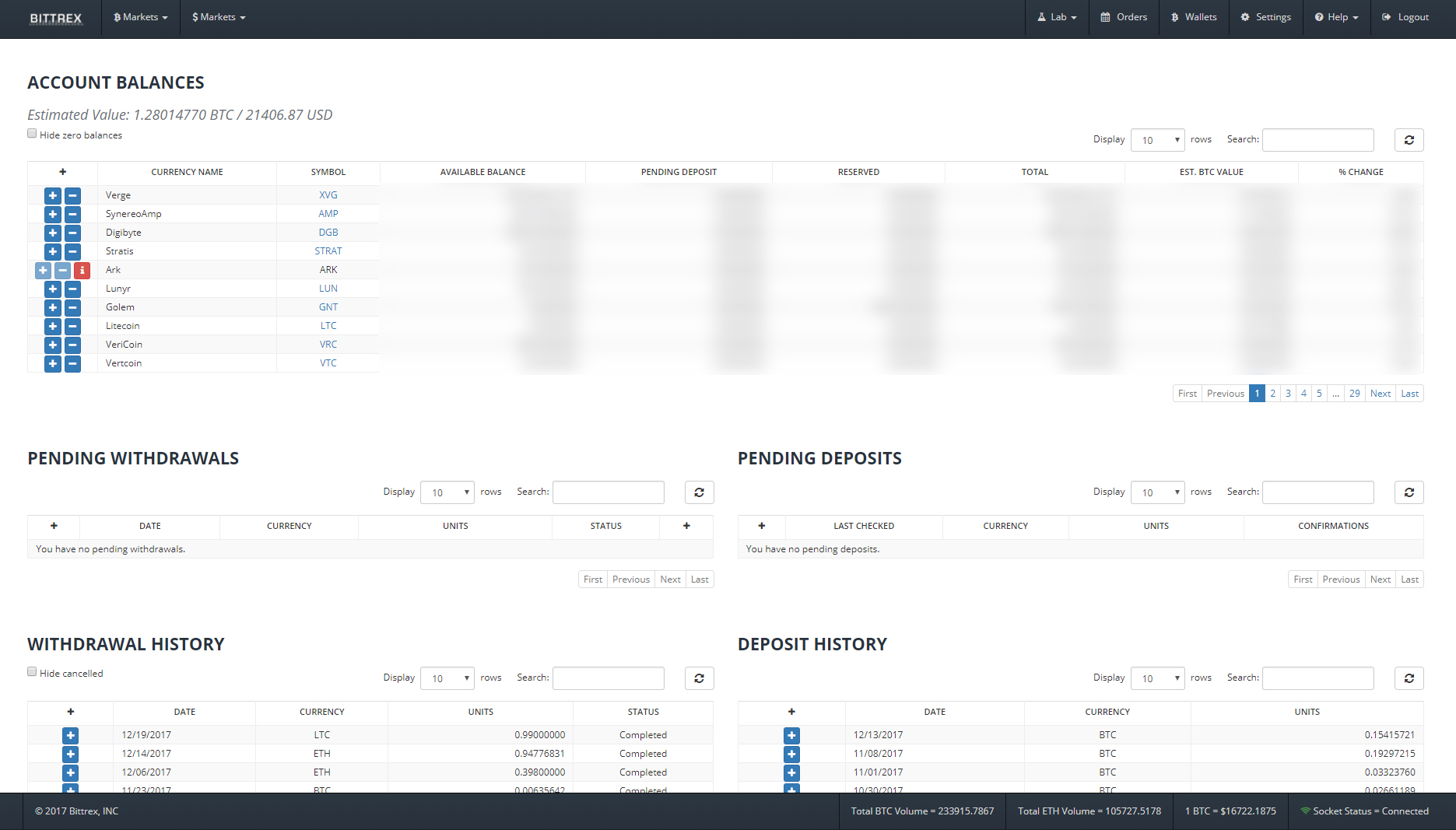Open Account Balances rows display dropdown
Screen dimensions: 1456x830
(1158, 140)
